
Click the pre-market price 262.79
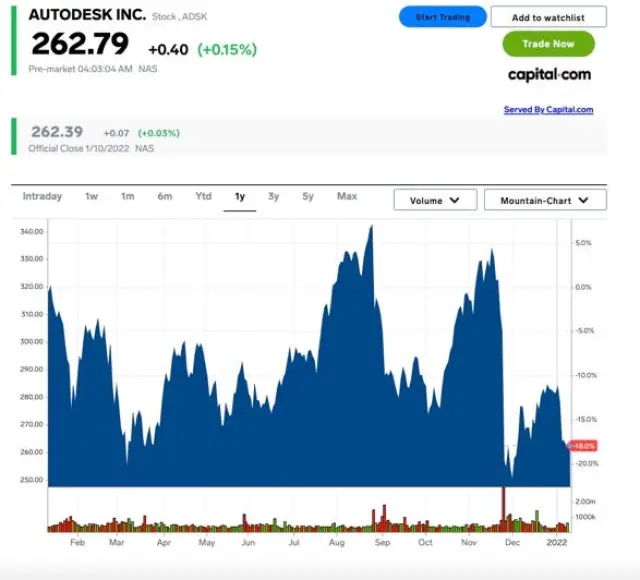coord(80,45)
